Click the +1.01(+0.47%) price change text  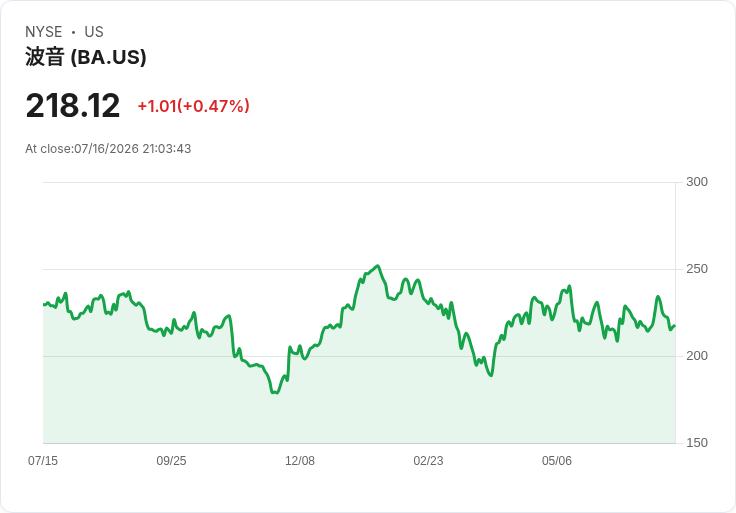pyautogui.click(x=193, y=106)
